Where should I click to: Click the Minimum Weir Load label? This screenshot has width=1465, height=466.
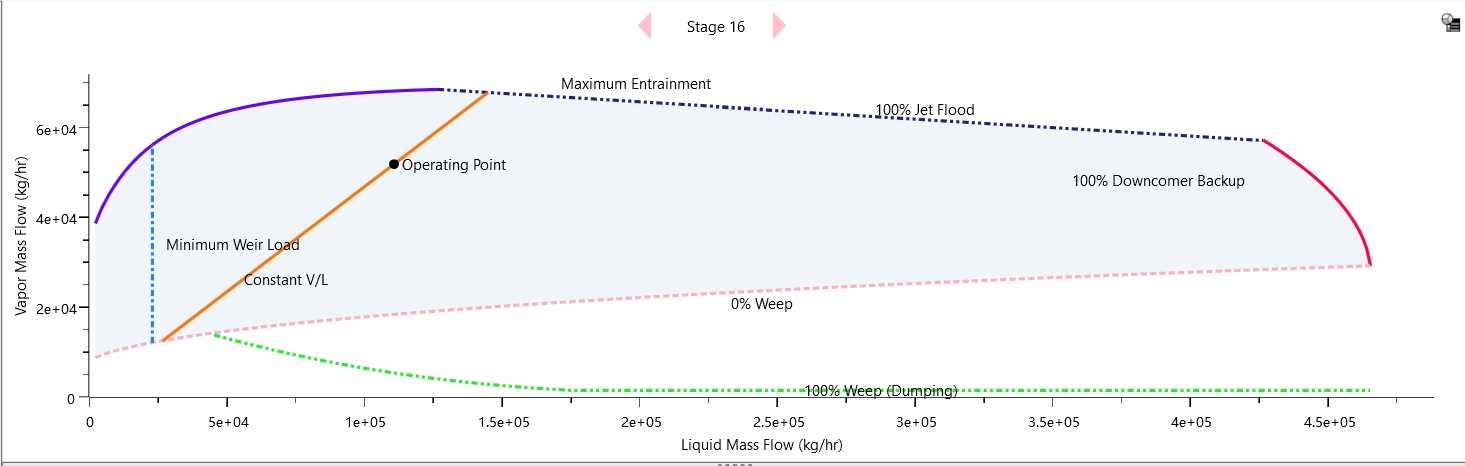click(232, 245)
